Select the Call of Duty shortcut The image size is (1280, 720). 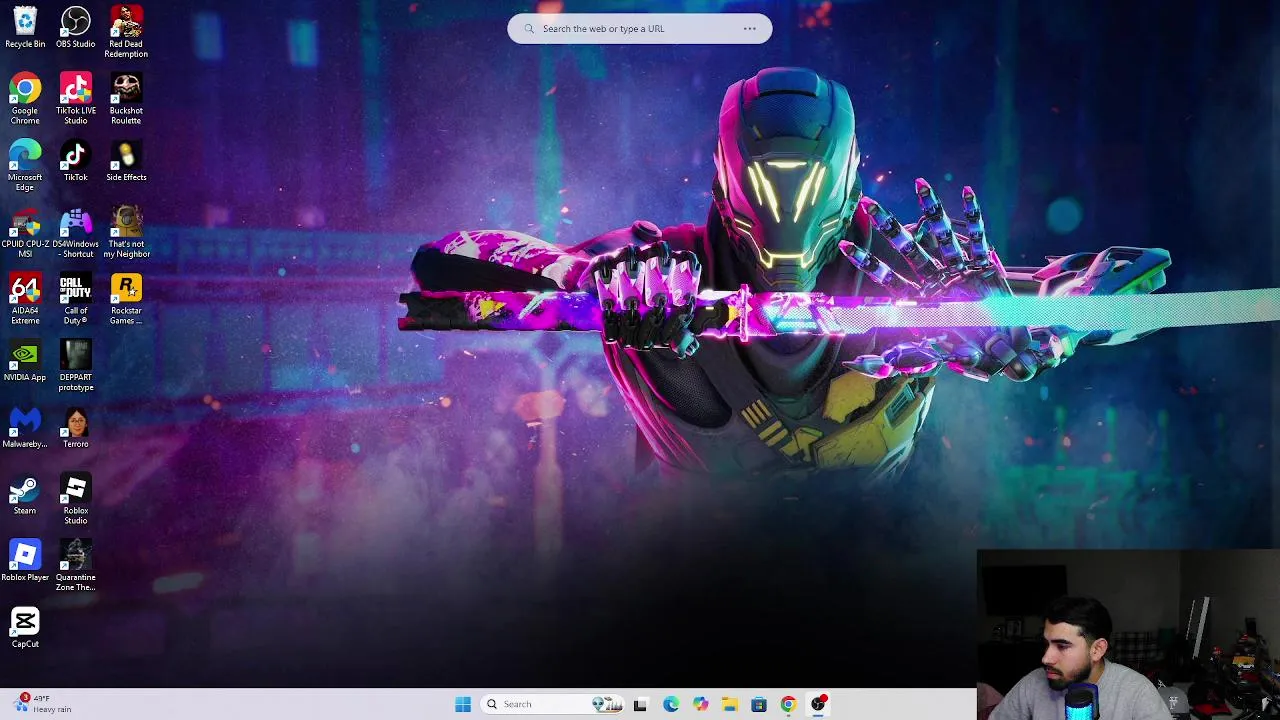(x=76, y=299)
